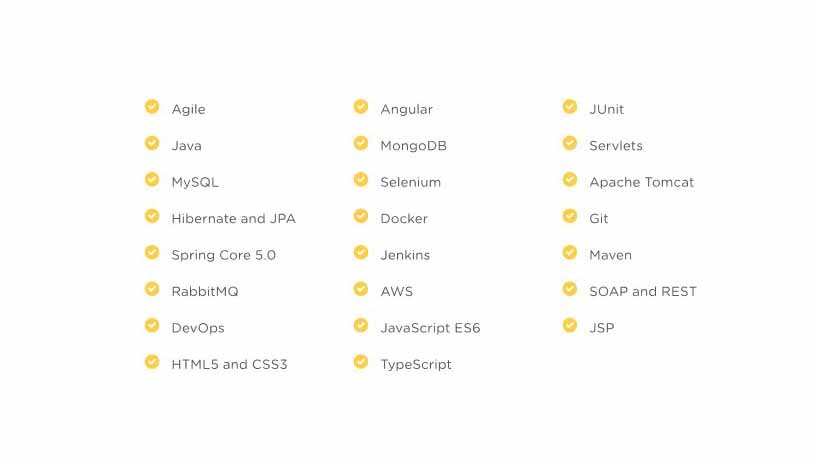Select the checkmark icon next to JSP
Screen dimensions: 816x460
point(570,326)
